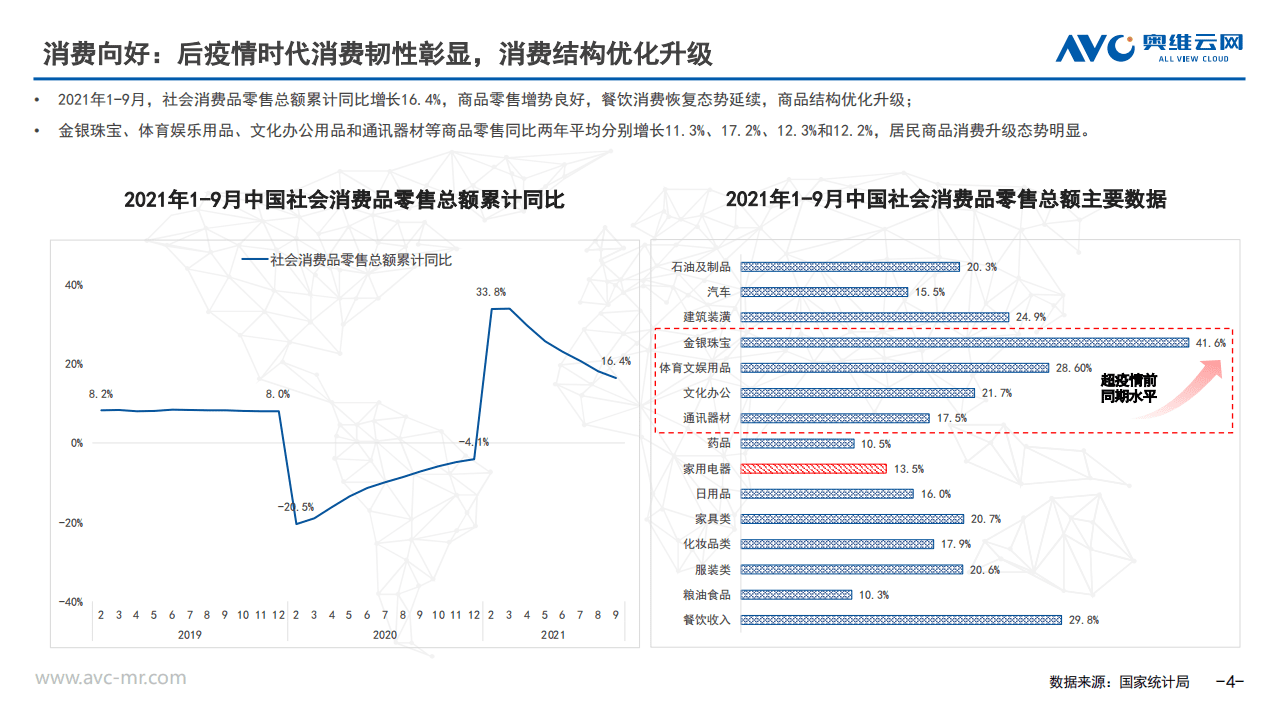Click the page number -4- indicator
Viewport: 1279px width, 719px height.
(1227, 680)
